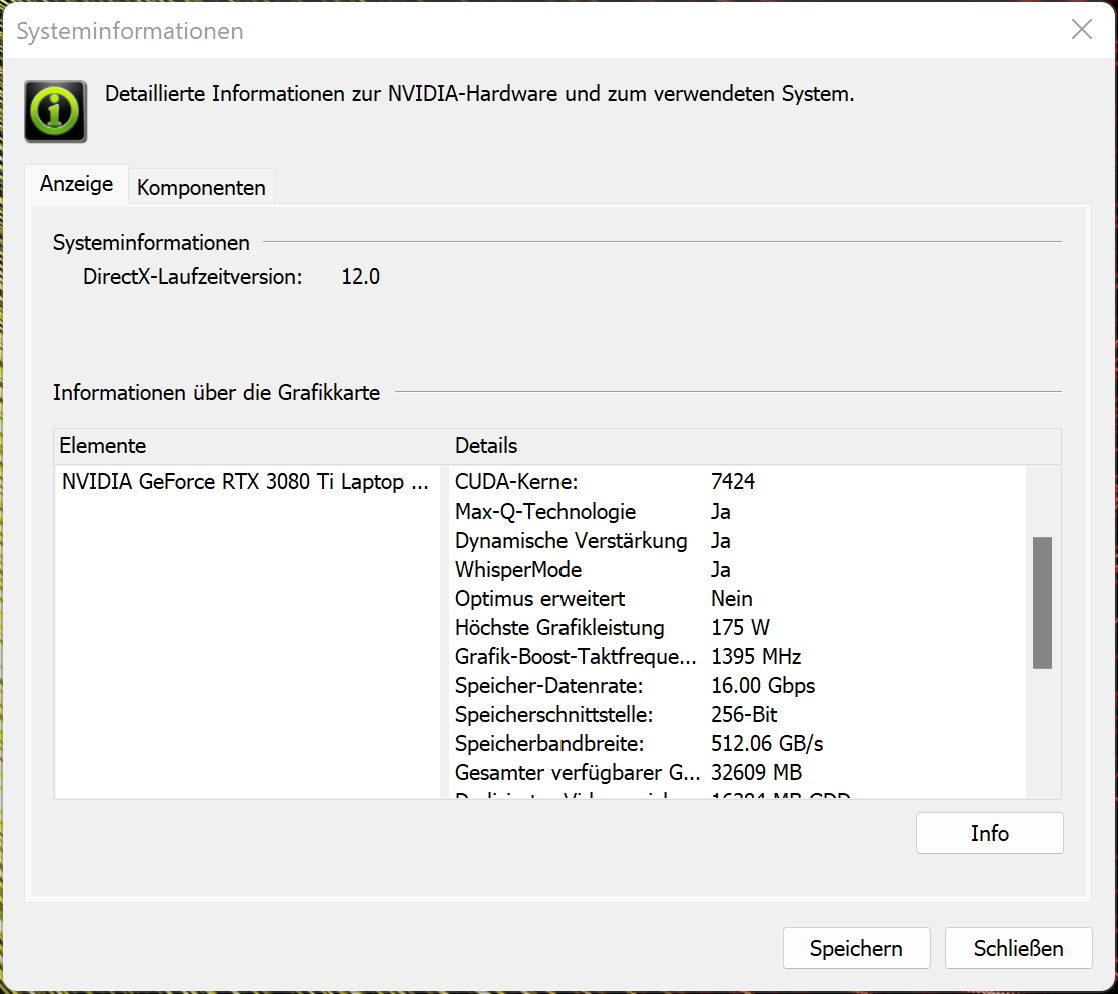1118x994 pixels.
Task: Open the Komponenten tab
Action: click(x=201, y=187)
